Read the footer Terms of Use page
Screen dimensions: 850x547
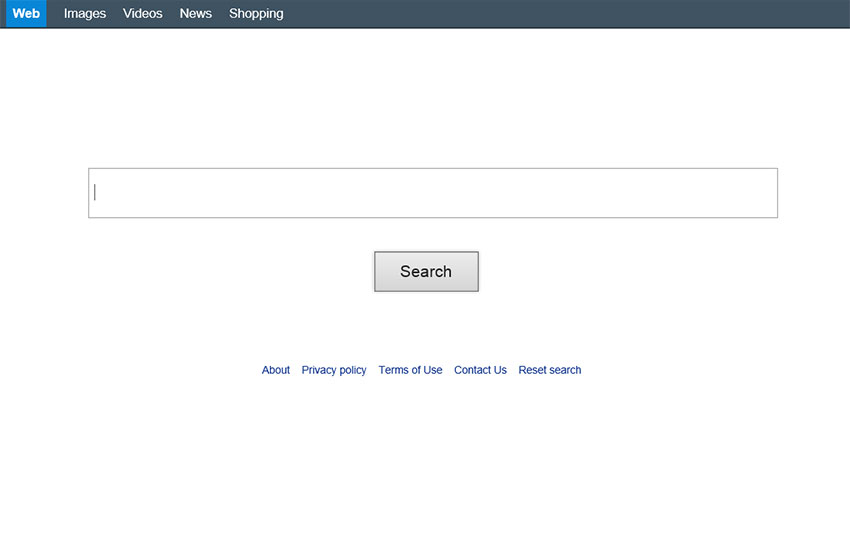coord(410,370)
